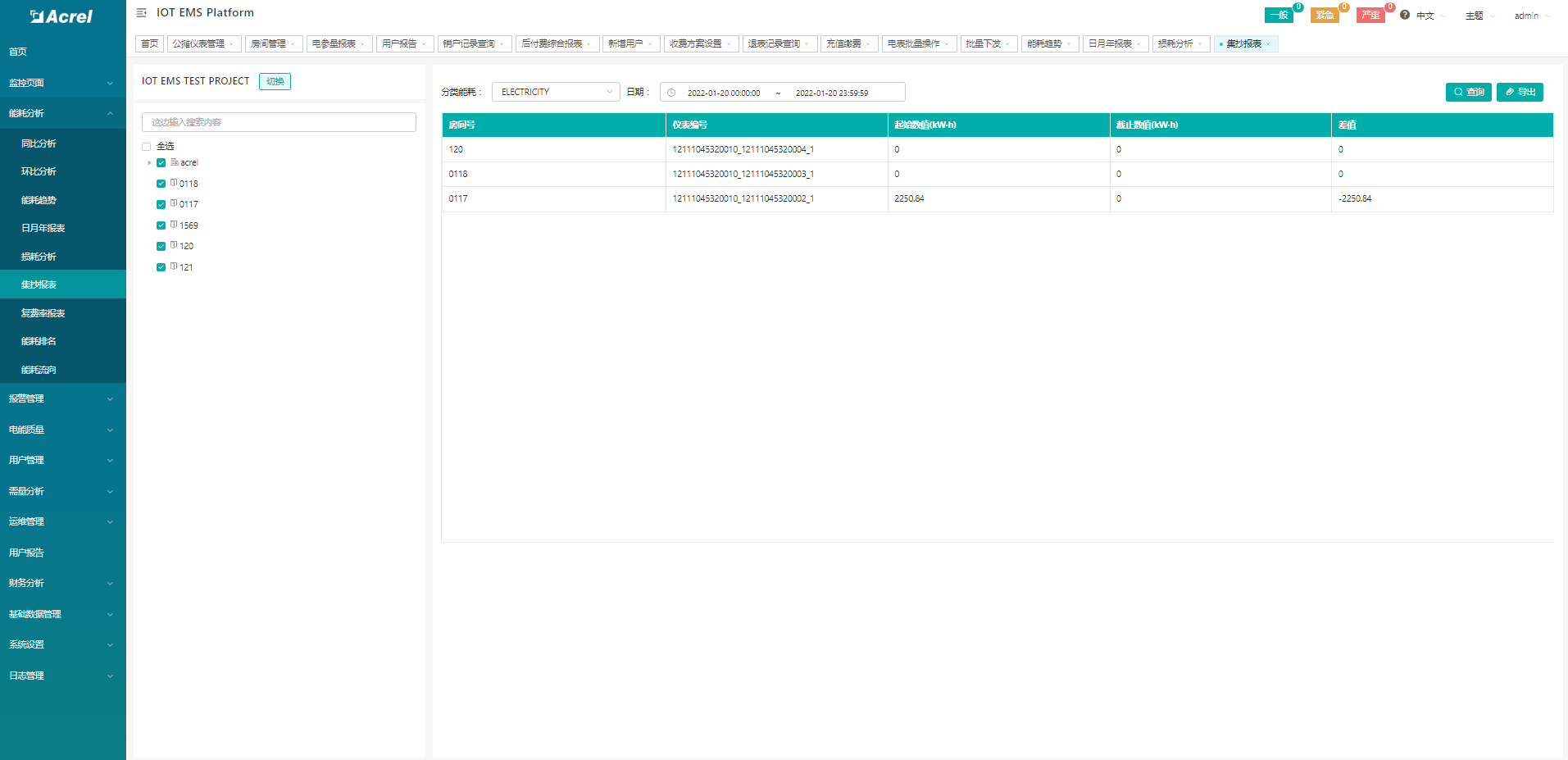
Task: Close the 电参量报表 tab
Action: (362, 44)
